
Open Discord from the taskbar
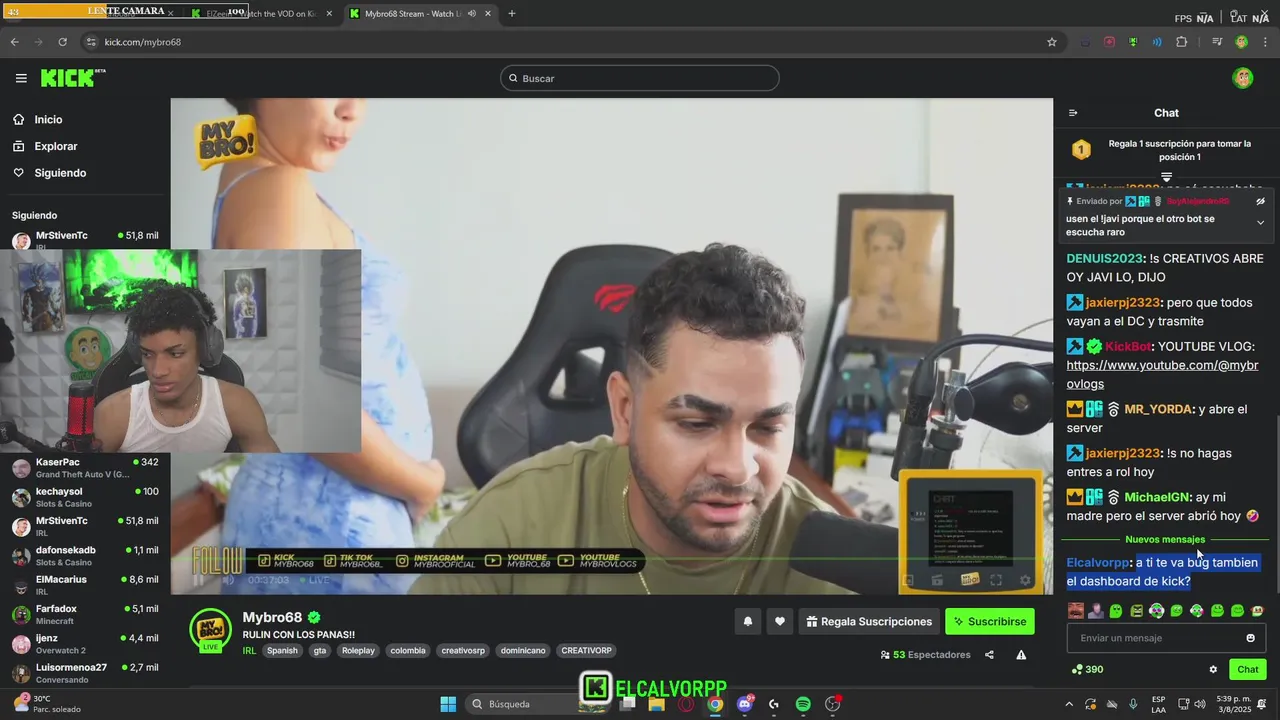745,704
